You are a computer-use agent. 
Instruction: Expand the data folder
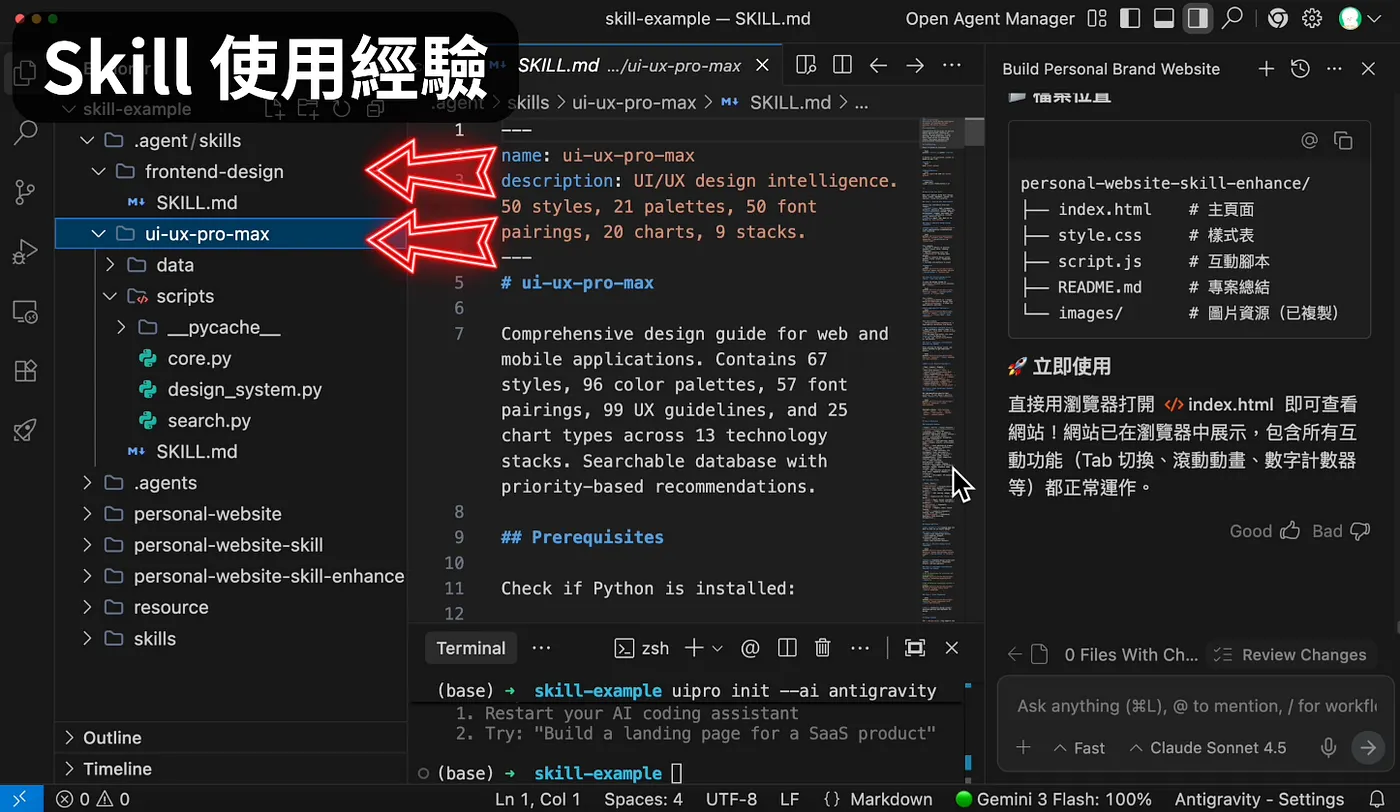110,265
